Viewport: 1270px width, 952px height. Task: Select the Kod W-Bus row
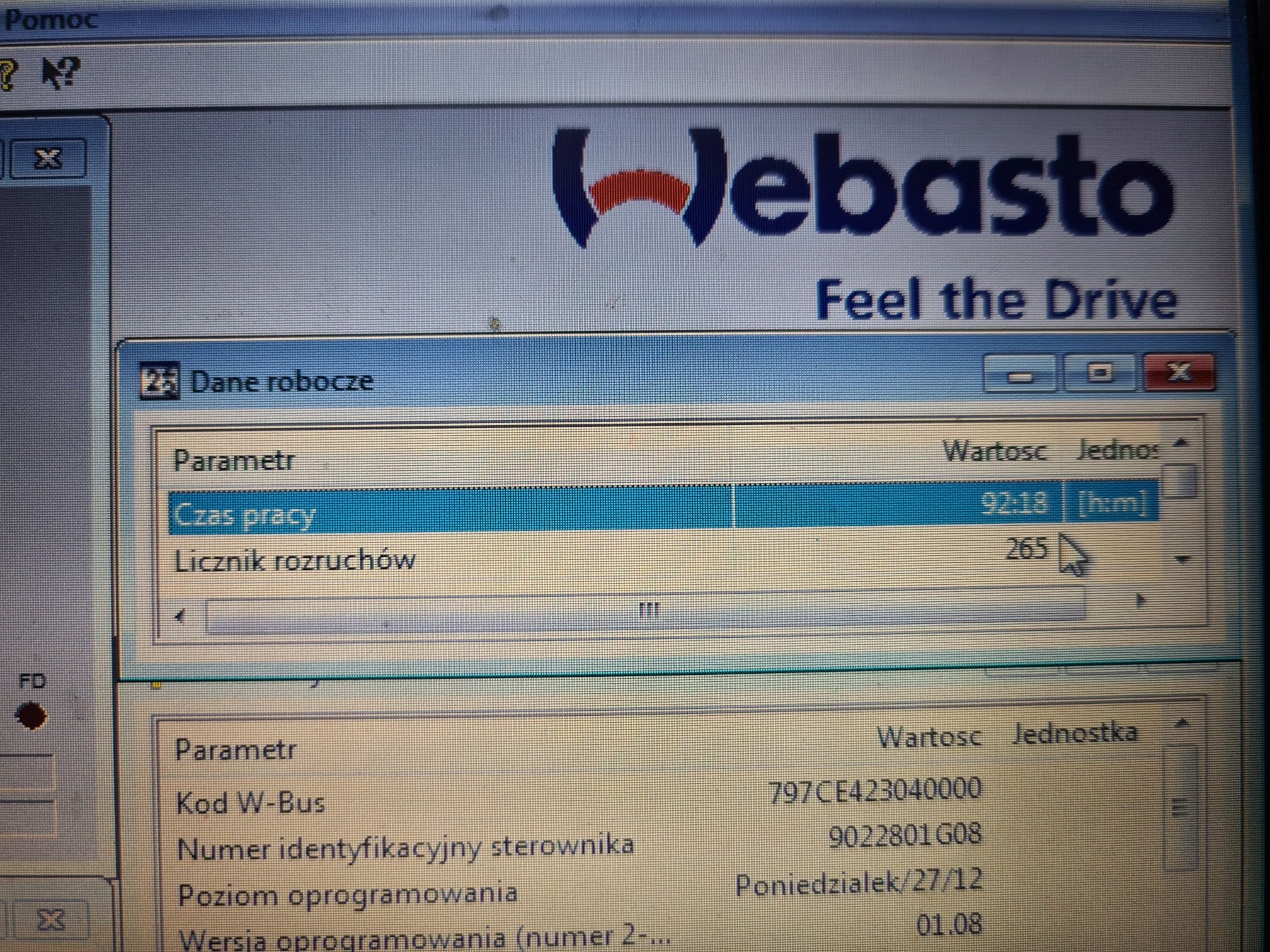point(251,803)
